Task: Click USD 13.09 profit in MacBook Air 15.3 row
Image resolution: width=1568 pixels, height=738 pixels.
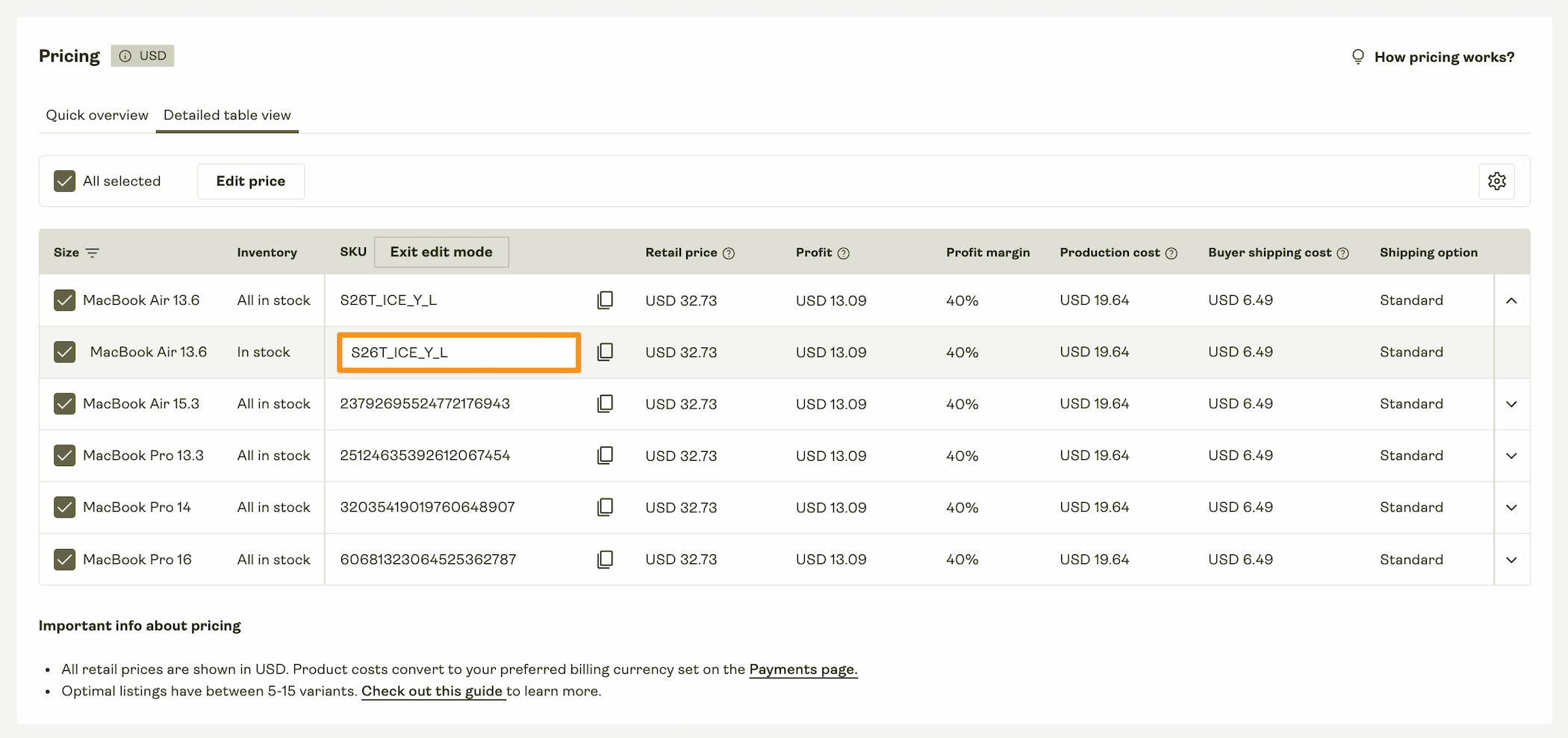Action: [x=831, y=404]
